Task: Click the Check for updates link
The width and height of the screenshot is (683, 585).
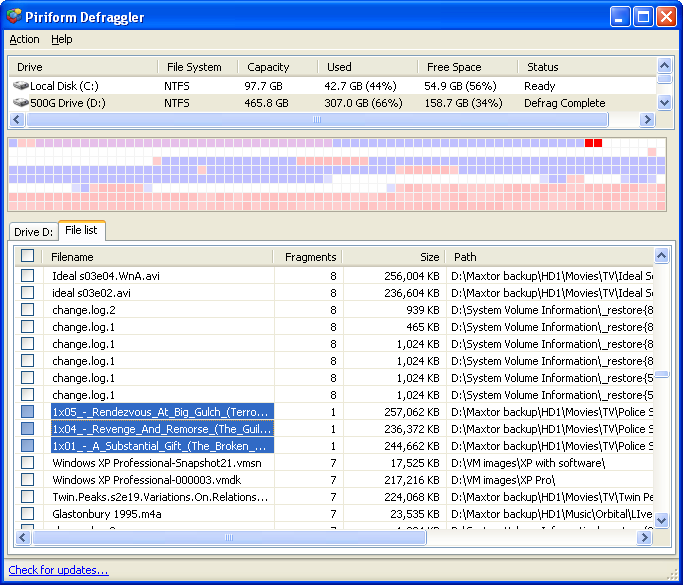Action: point(58,571)
